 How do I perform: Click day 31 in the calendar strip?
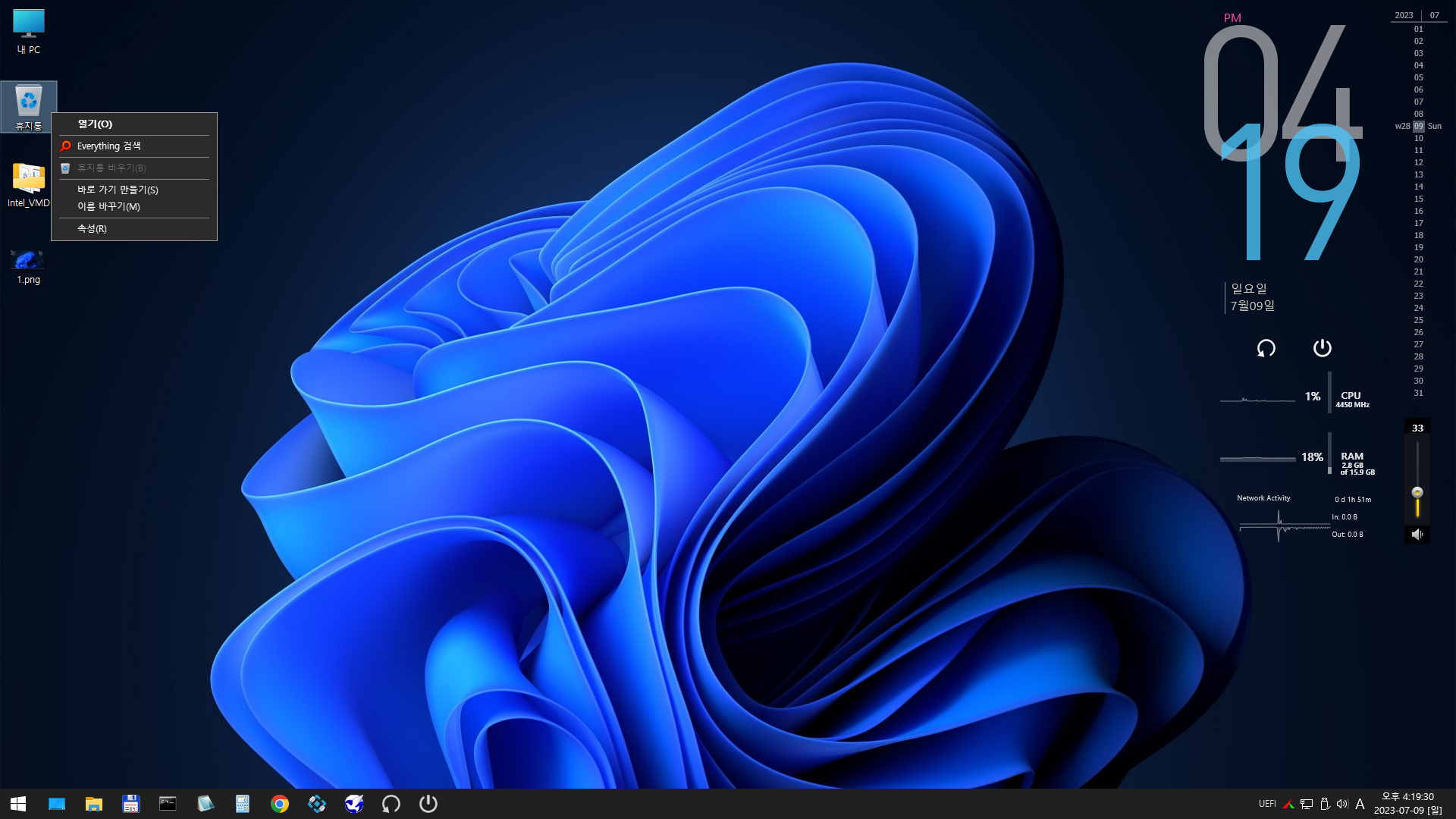1418,394
